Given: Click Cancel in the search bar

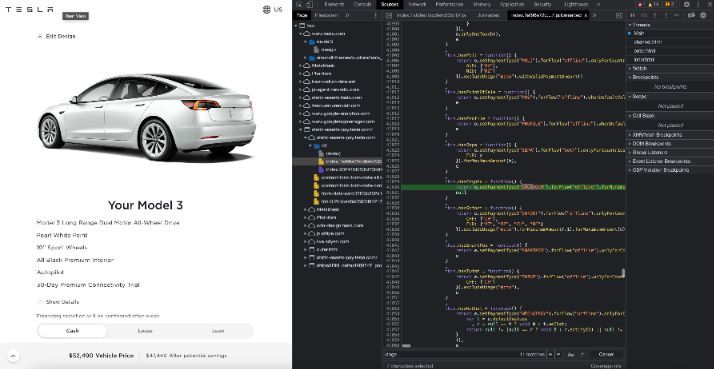Looking at the screenshot, I should 606,354.
